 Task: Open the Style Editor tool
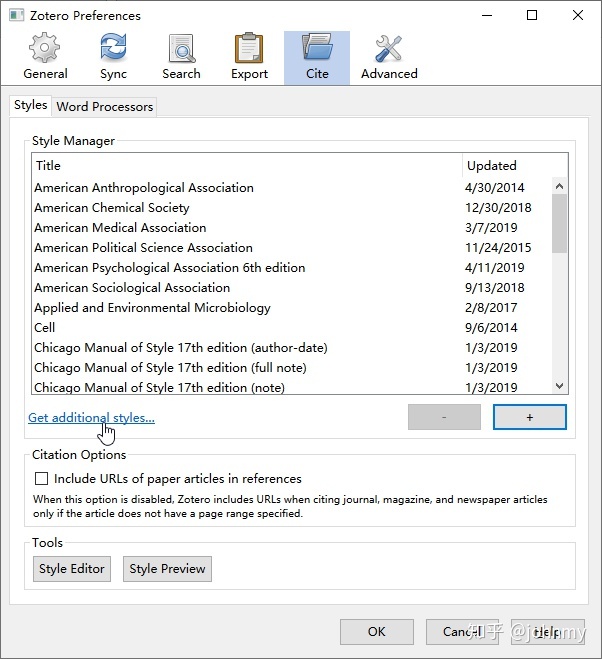click(72, 569)
